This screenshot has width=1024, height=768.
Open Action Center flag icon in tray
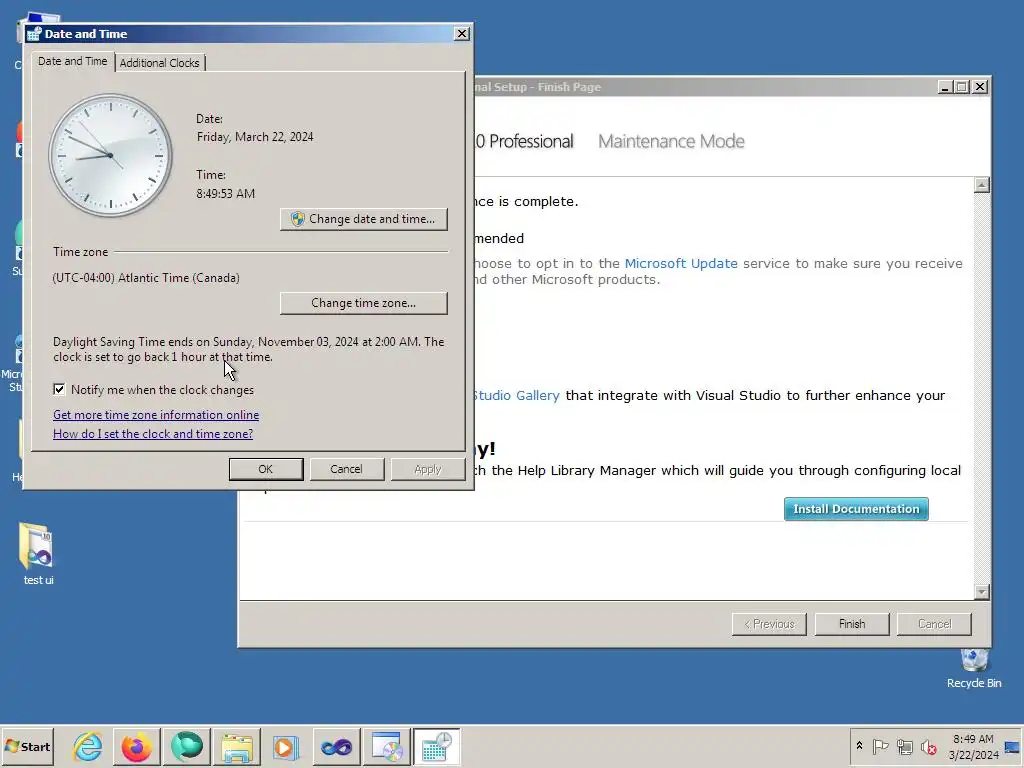coord(880,746)
